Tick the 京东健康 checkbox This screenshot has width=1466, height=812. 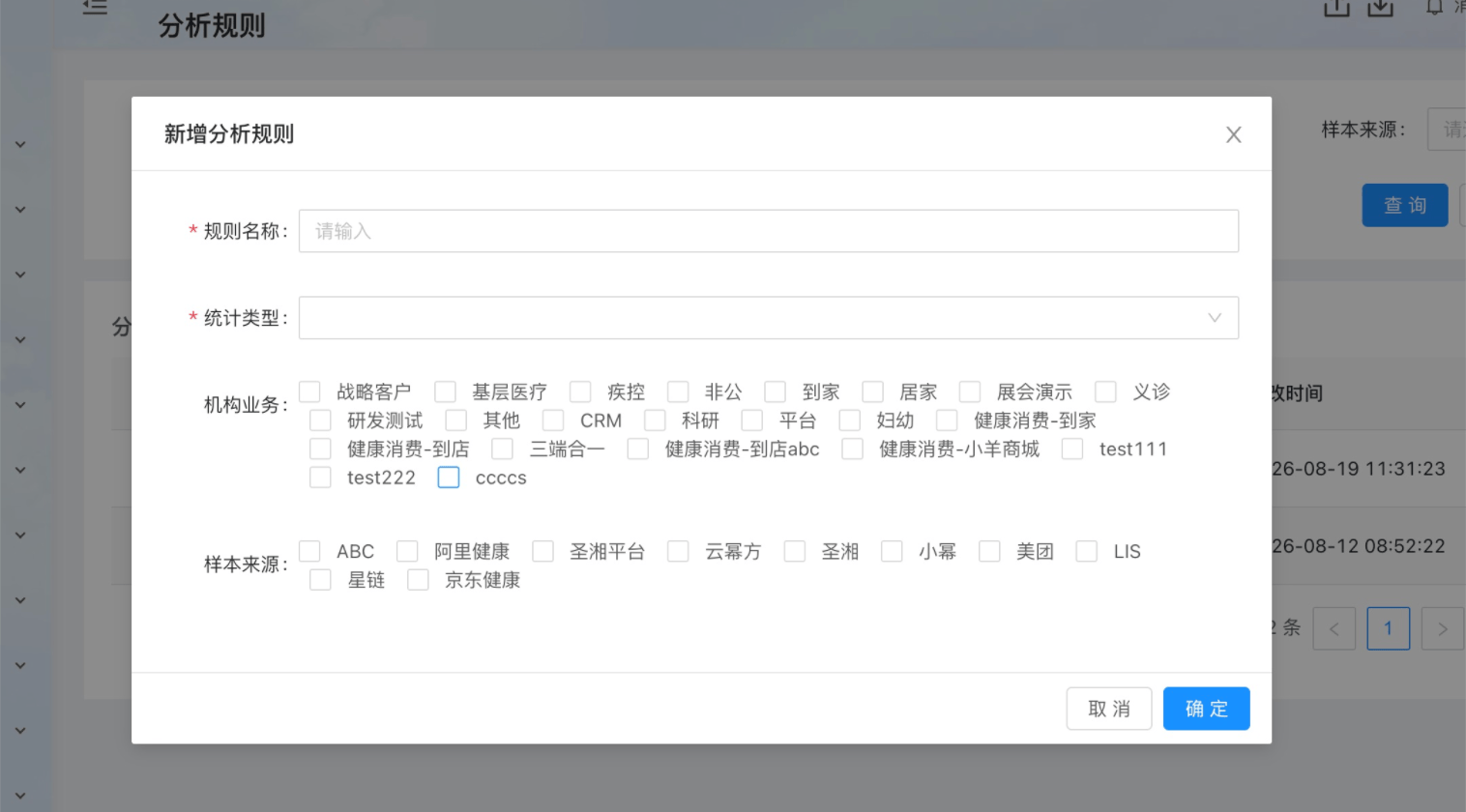(x=418, y=580)
